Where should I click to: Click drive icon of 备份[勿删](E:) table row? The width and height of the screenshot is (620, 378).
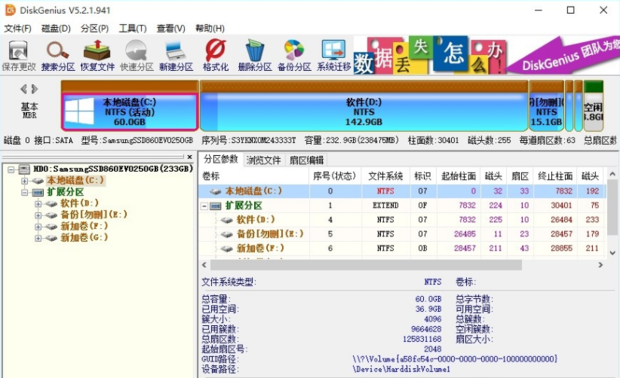[x=227, y=234]
